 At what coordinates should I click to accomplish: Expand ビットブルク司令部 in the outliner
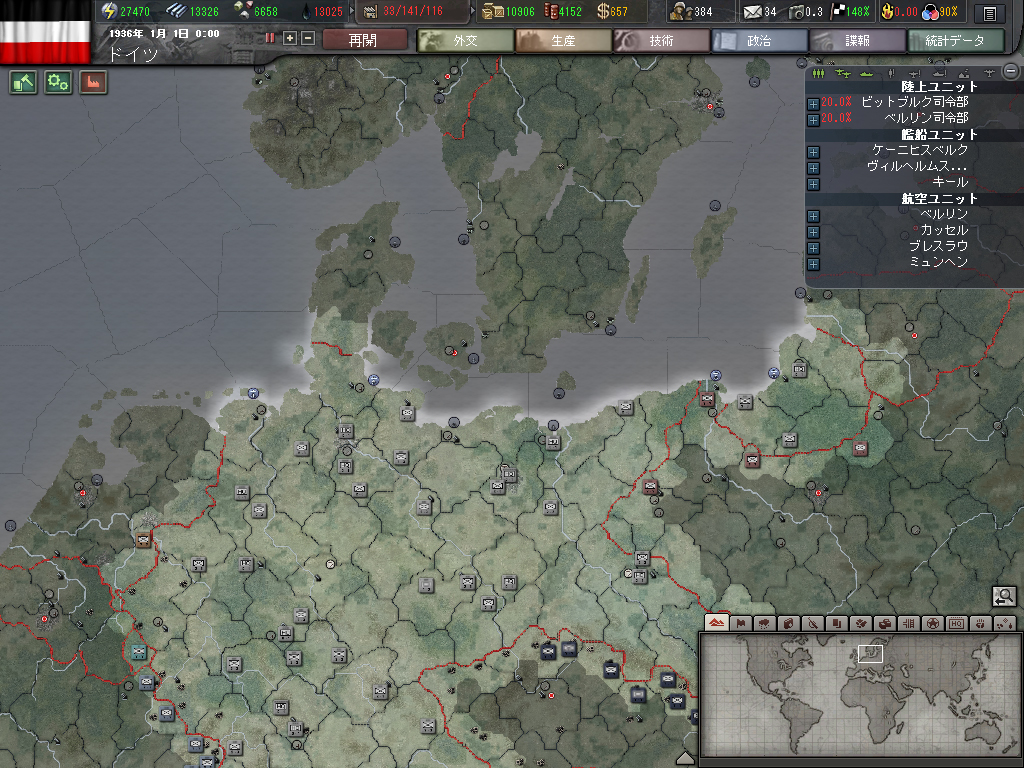click(813, 104)
